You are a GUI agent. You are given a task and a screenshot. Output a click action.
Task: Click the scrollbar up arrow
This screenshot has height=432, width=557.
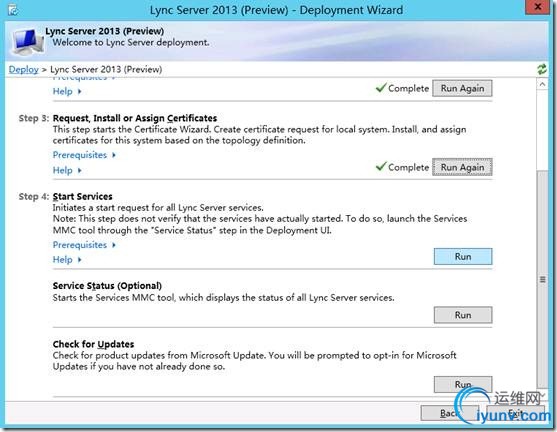(x=542, y=84)
